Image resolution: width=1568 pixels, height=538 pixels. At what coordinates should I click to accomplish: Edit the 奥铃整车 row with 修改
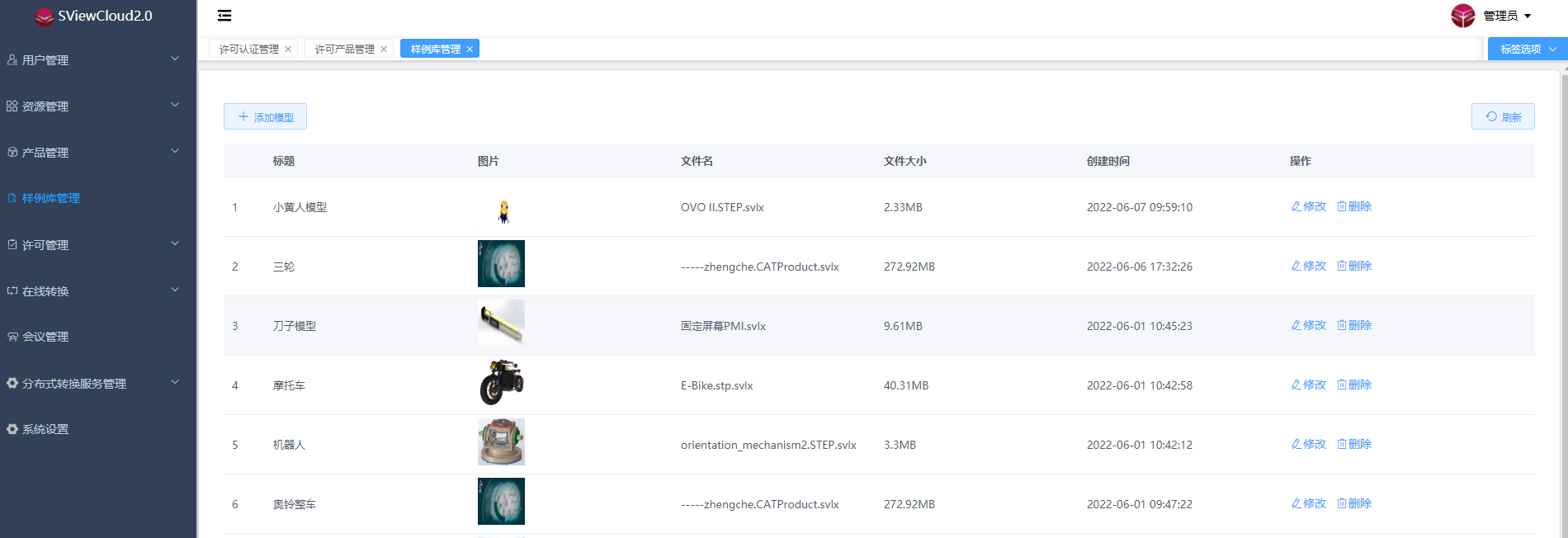1309,503
